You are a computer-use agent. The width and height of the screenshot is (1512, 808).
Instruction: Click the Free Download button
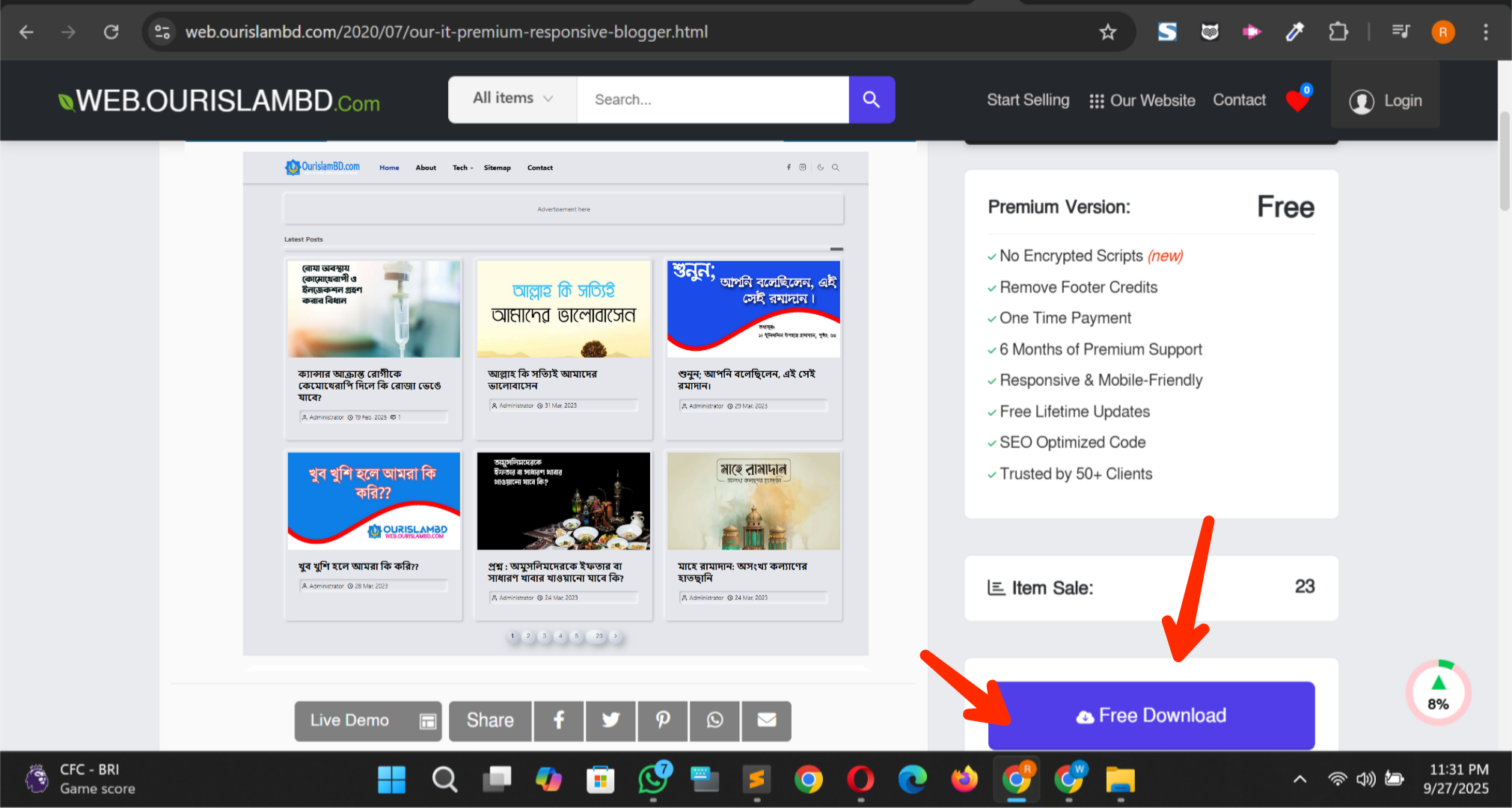pos(1151,715)
